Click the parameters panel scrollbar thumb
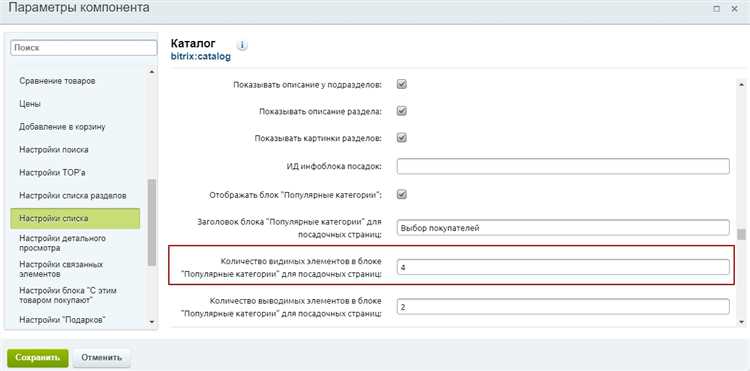Image resolution: width=750 pixels, height=371 pixels. pyautogui.click(x=742, y=235)
